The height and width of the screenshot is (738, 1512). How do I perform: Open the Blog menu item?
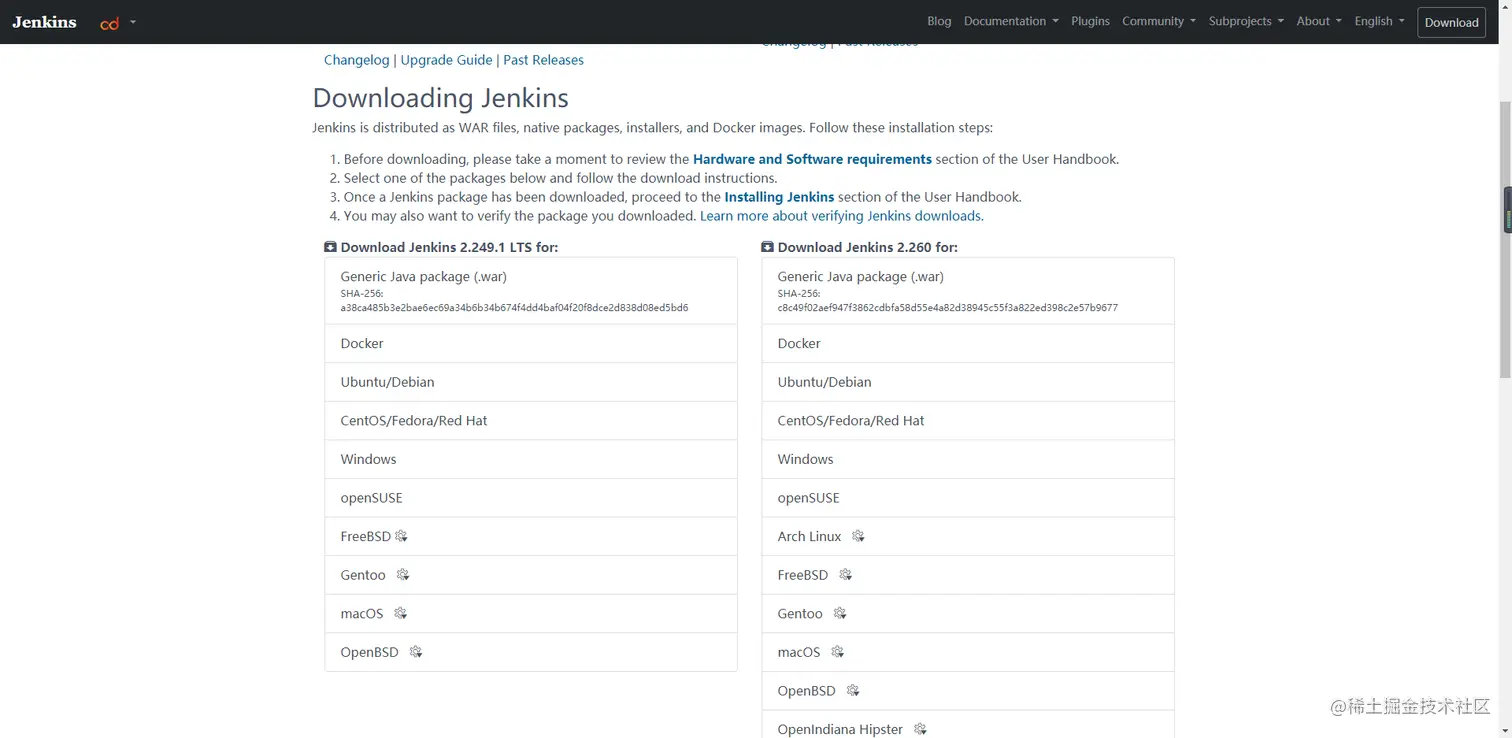[x=939, y=21]
